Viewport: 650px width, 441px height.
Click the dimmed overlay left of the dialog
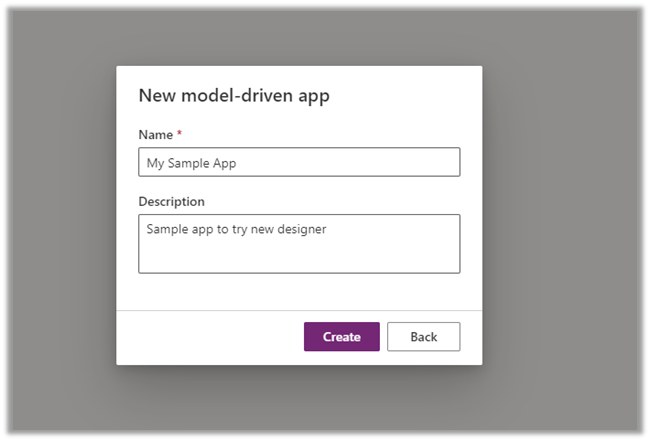[x=60, y=220]
